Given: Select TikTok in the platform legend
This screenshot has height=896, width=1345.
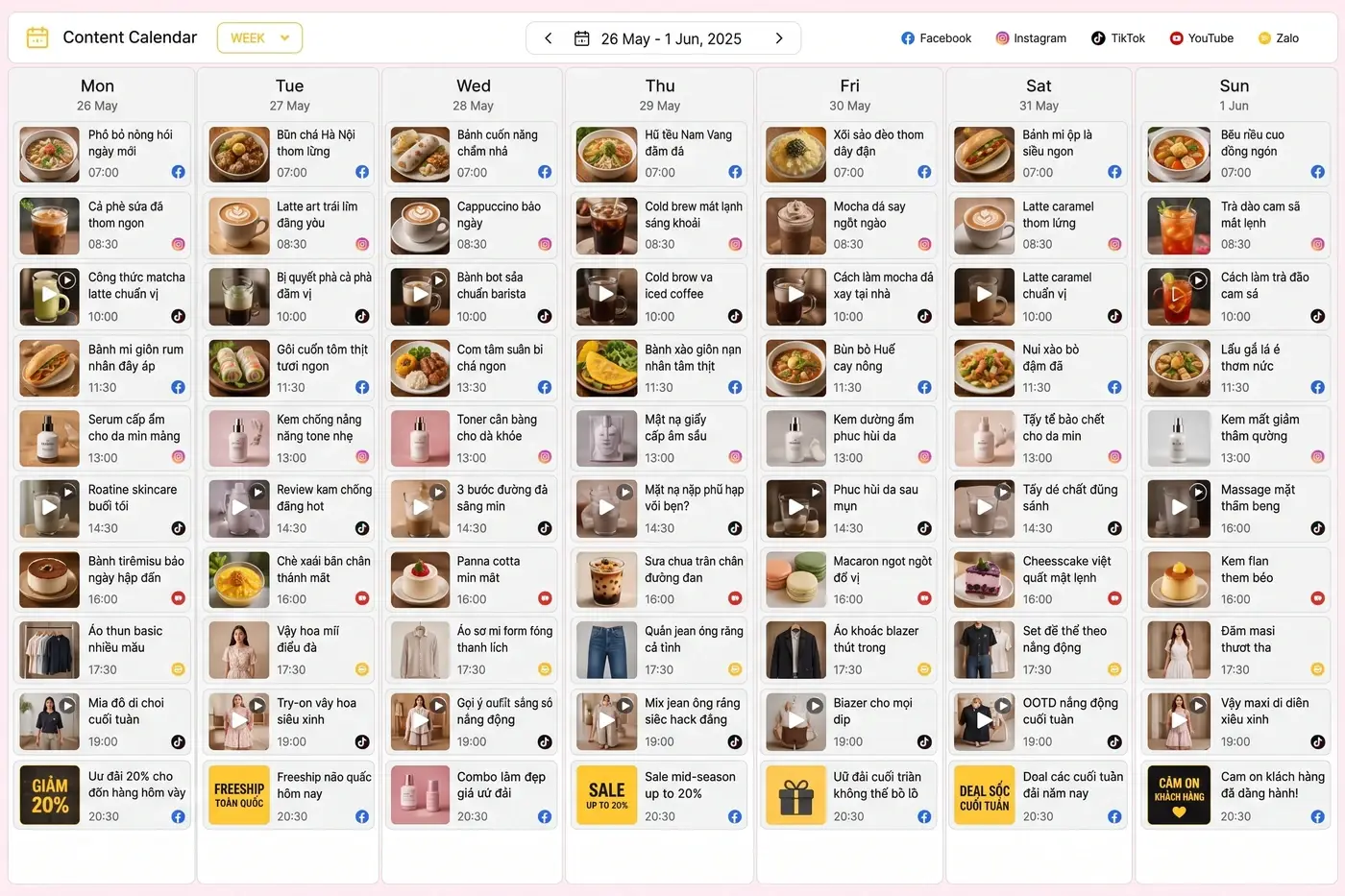Looking at the screenshot, I should tap(1118, 38).
